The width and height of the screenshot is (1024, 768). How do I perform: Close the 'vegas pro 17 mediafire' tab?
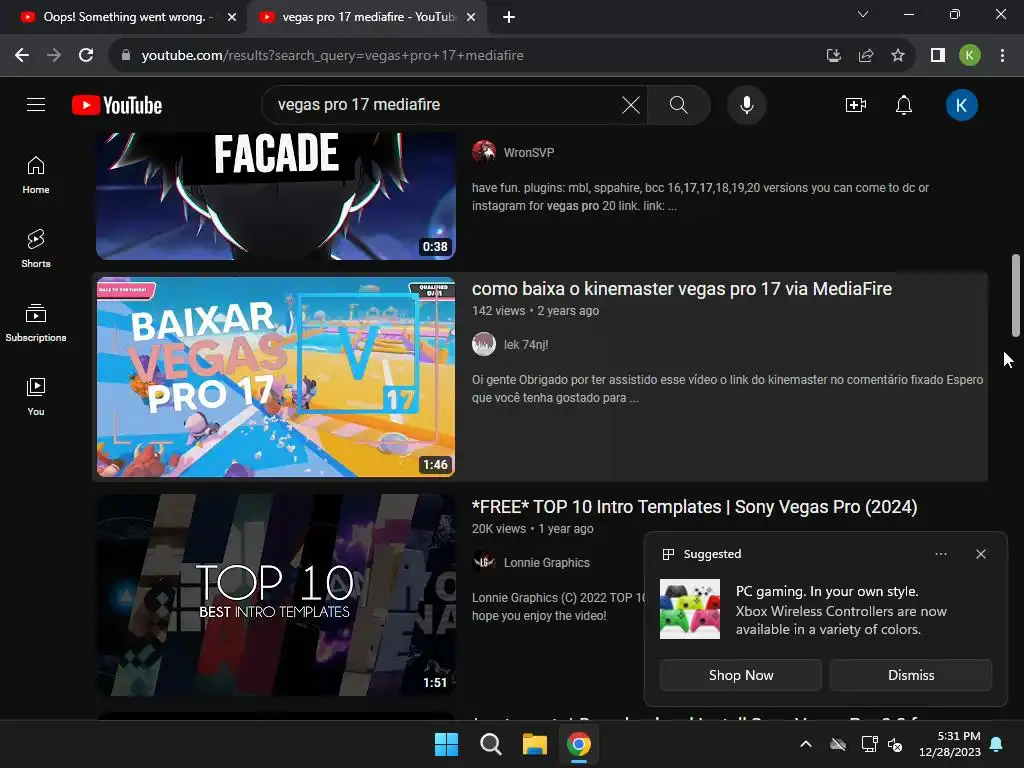pyautogui.click(x=471, y=17)
